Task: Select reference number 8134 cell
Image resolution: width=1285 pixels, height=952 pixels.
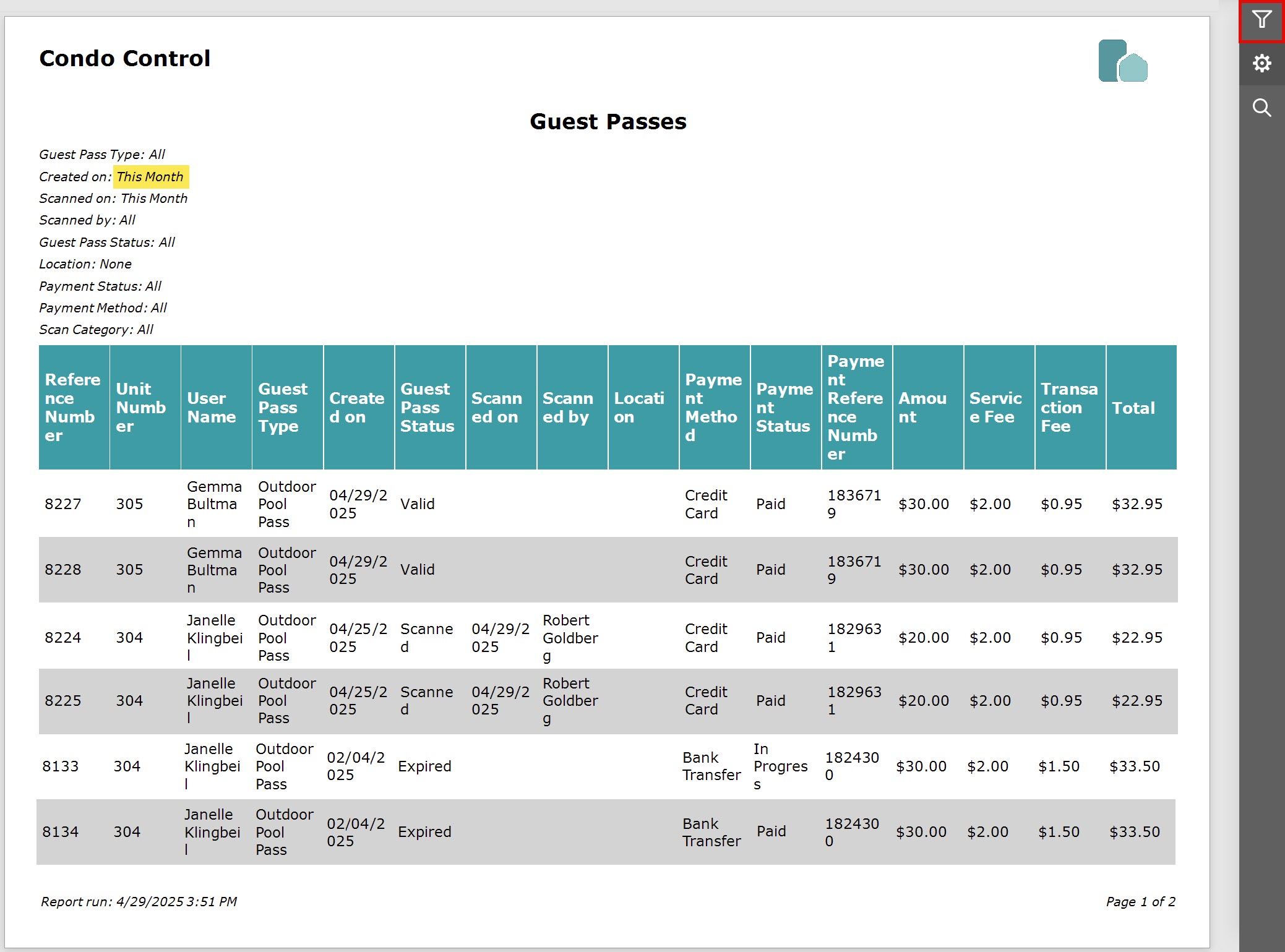Action: (x=61, y=832)
